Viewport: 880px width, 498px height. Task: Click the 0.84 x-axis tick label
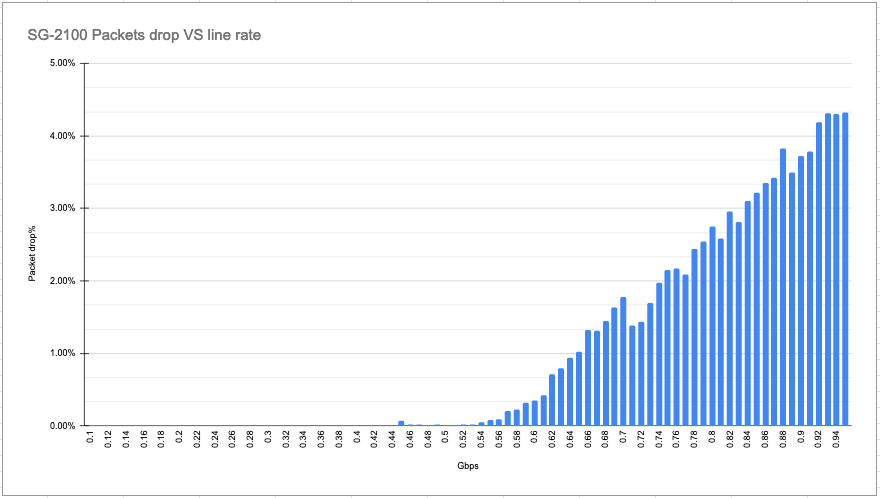point(748,438)
